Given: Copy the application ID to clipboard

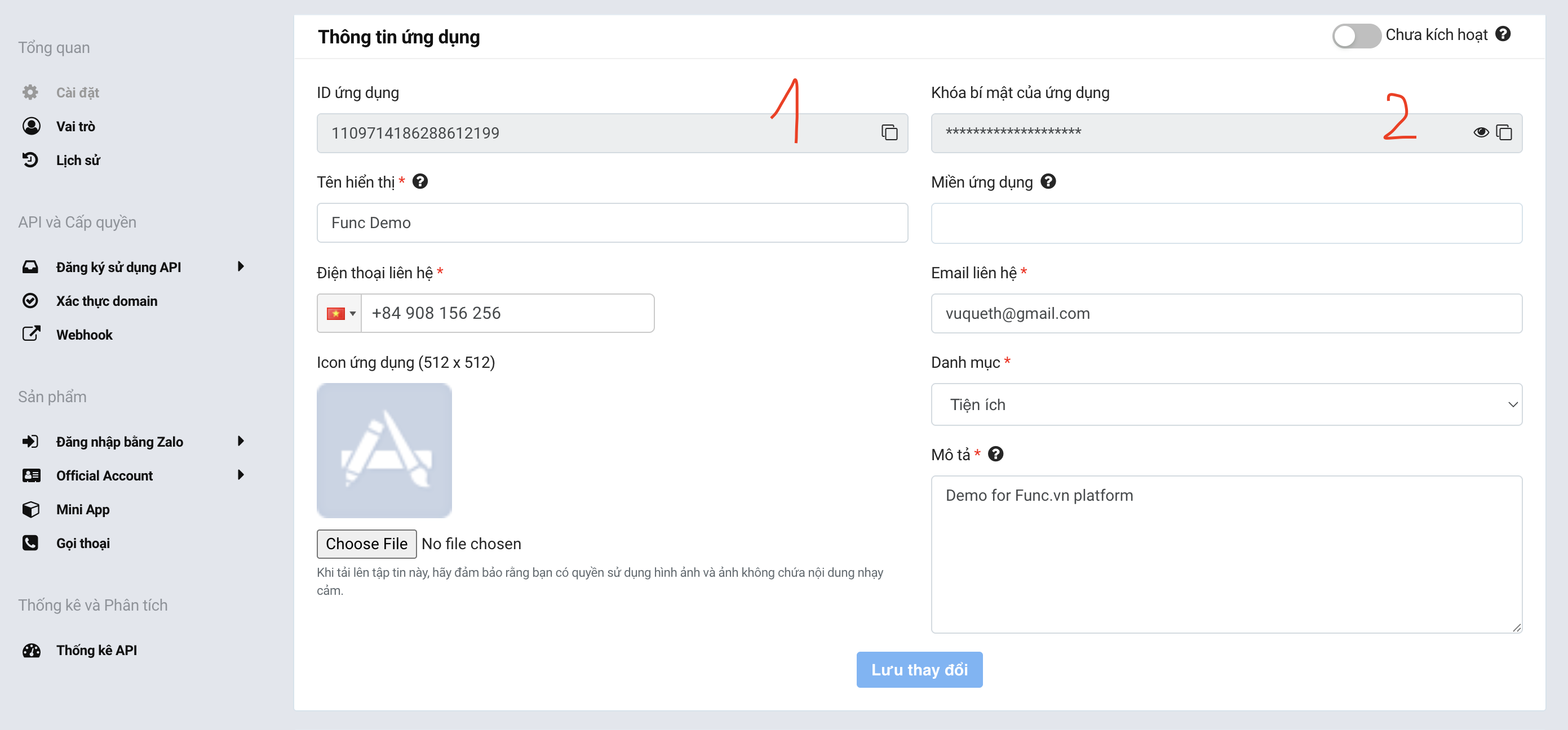Looking at the screenshot, I should (889, 132).
